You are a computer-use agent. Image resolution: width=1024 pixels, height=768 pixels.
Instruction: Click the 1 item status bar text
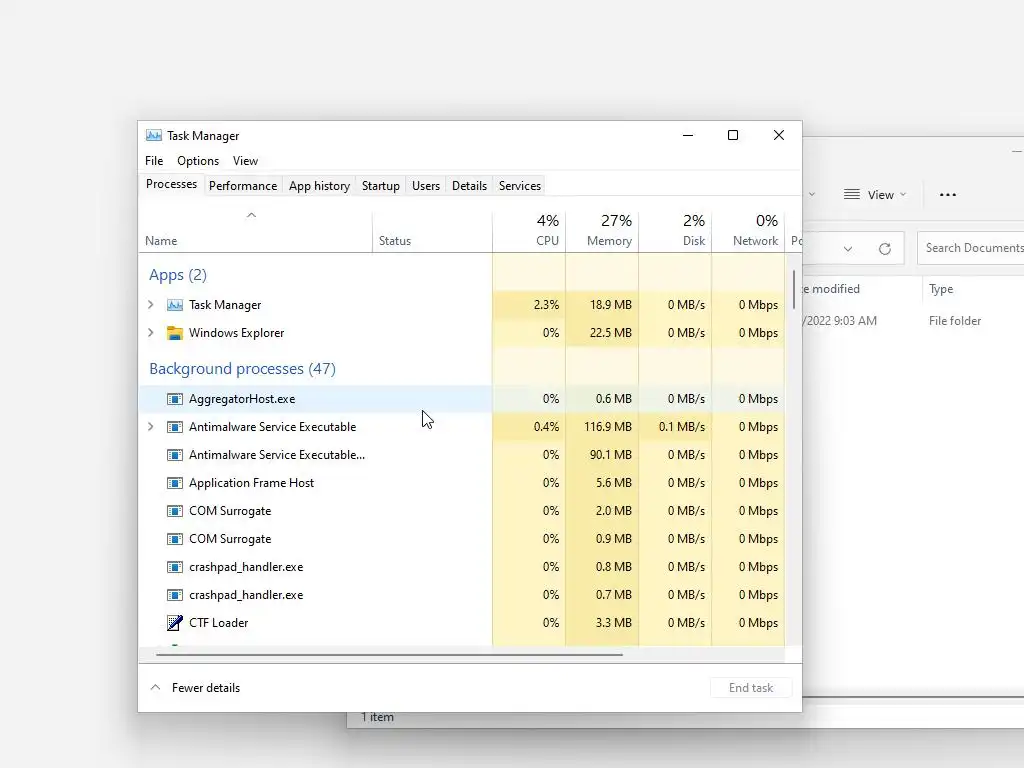point(377,717)
